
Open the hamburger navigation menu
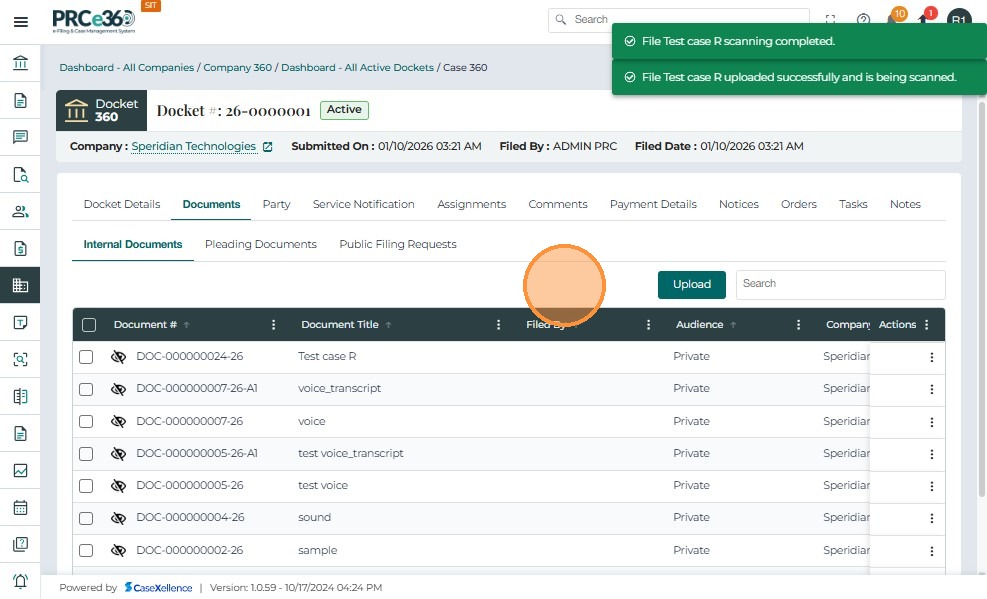(x=20, y=21)
